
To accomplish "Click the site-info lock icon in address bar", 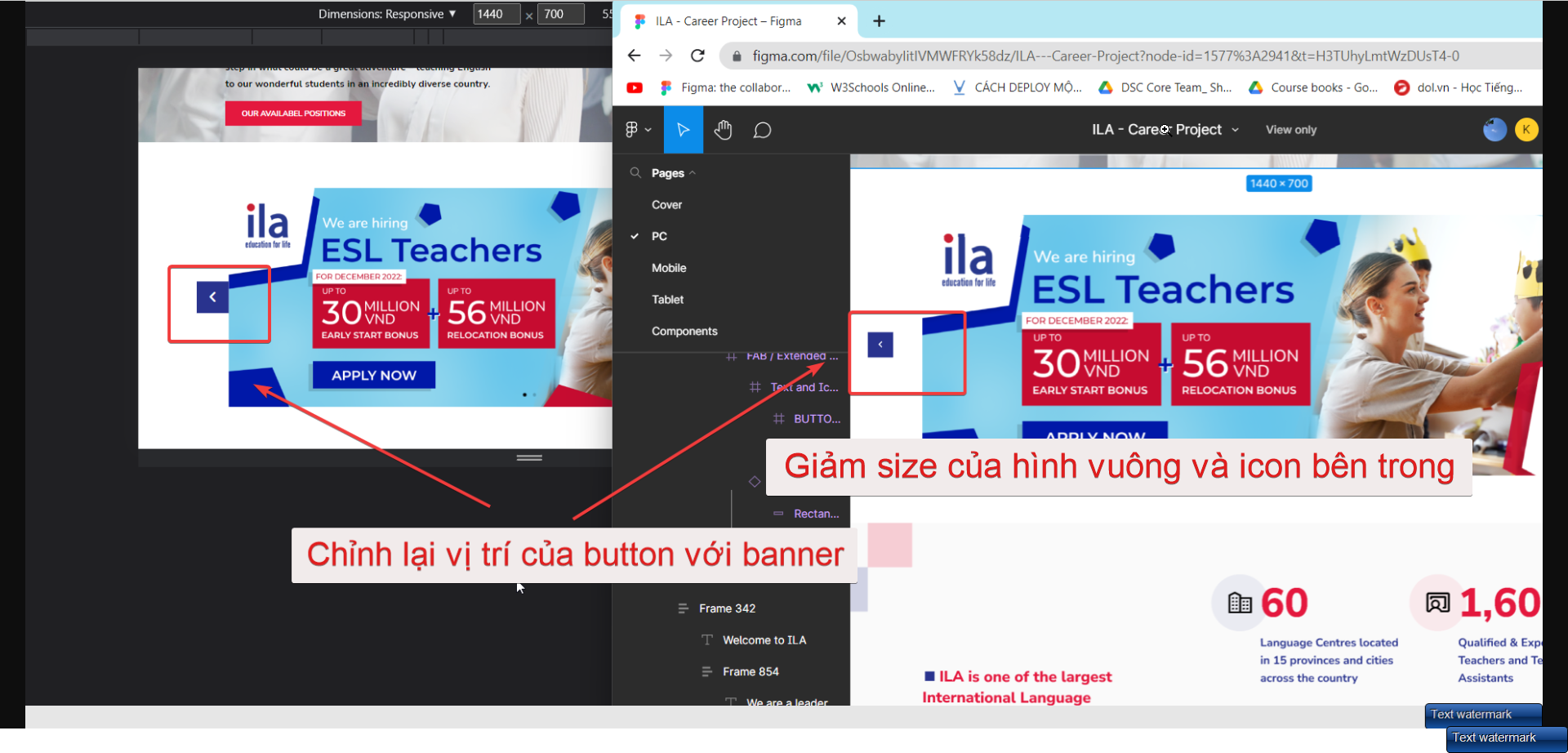I will [x=737, y=56].
